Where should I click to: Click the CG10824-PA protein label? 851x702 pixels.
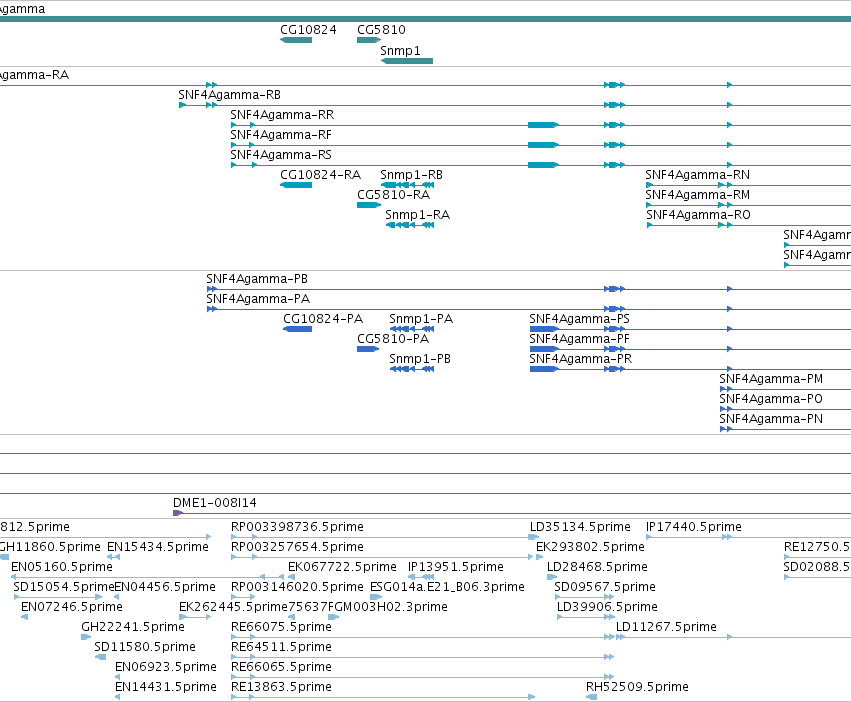click(x=323, y=319)
